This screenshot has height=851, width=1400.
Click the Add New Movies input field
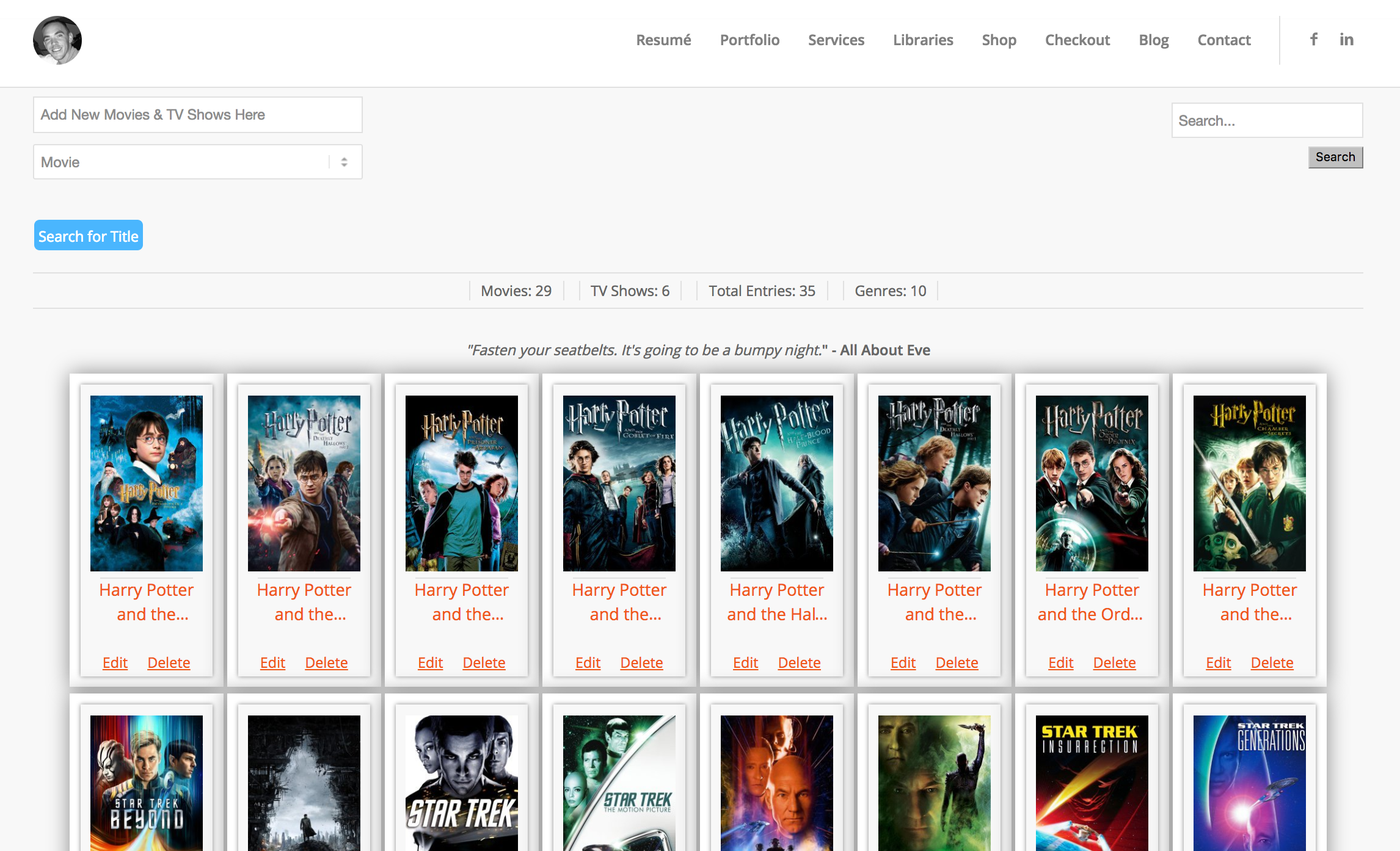(198, 114)
